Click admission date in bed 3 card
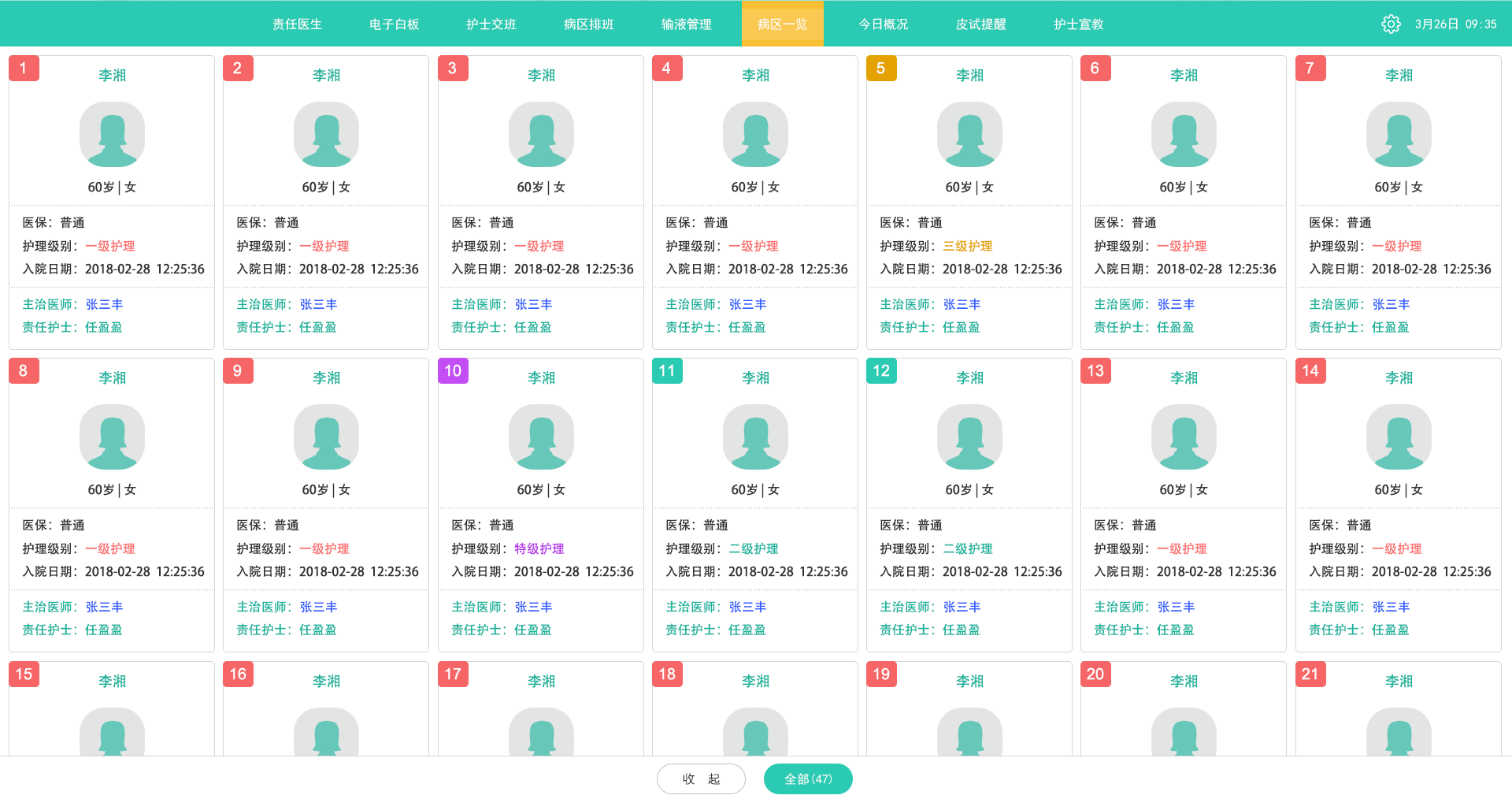This screenshot has width=1512, height=799. coord(543,269)
